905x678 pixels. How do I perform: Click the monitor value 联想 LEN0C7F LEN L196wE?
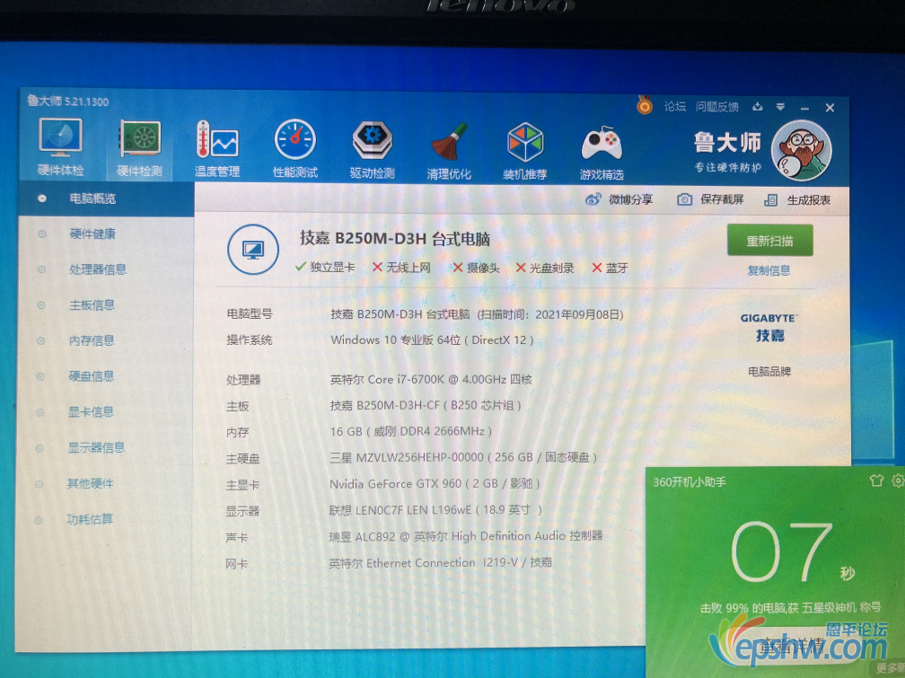436,510
